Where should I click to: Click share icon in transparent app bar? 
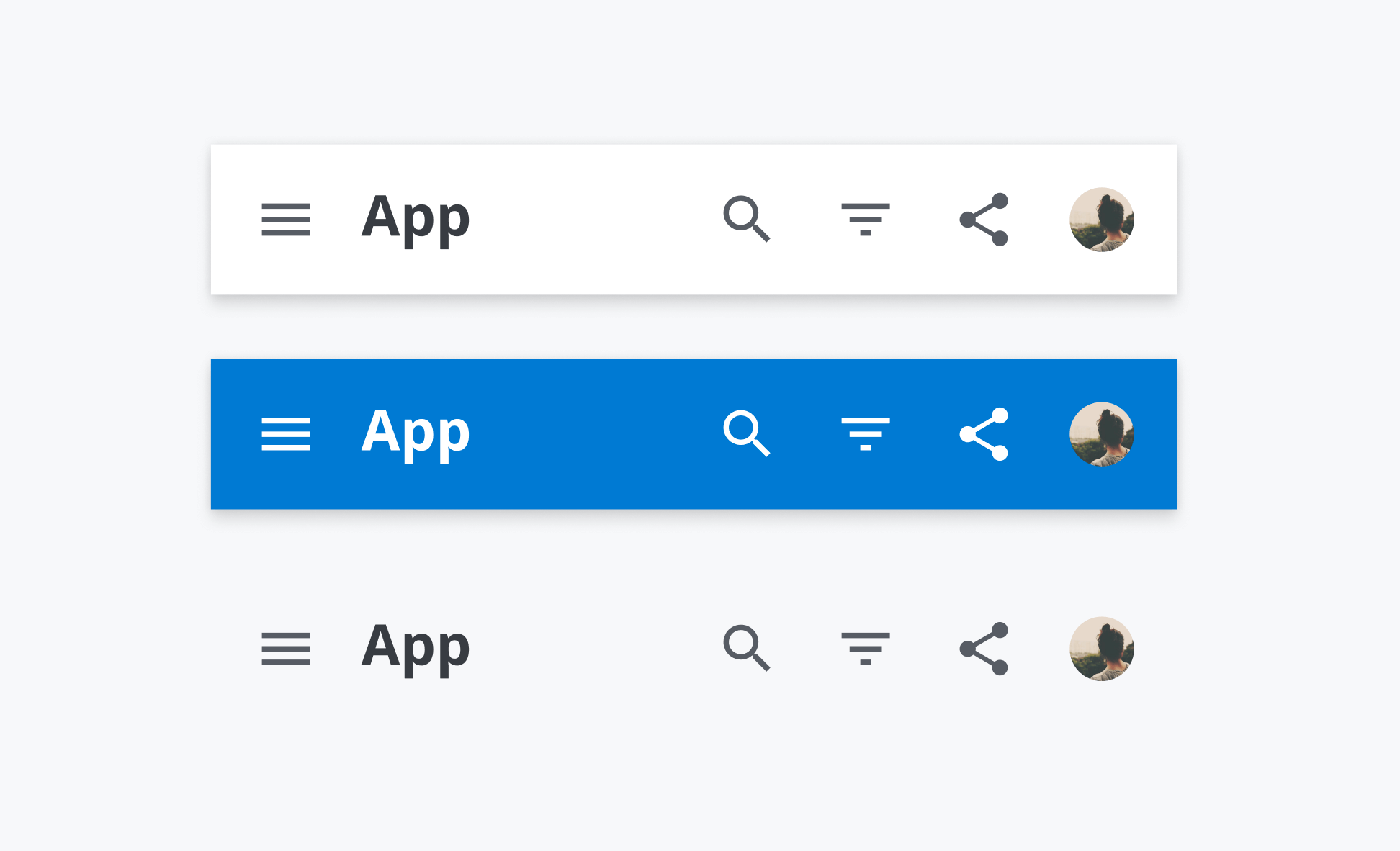984,649
